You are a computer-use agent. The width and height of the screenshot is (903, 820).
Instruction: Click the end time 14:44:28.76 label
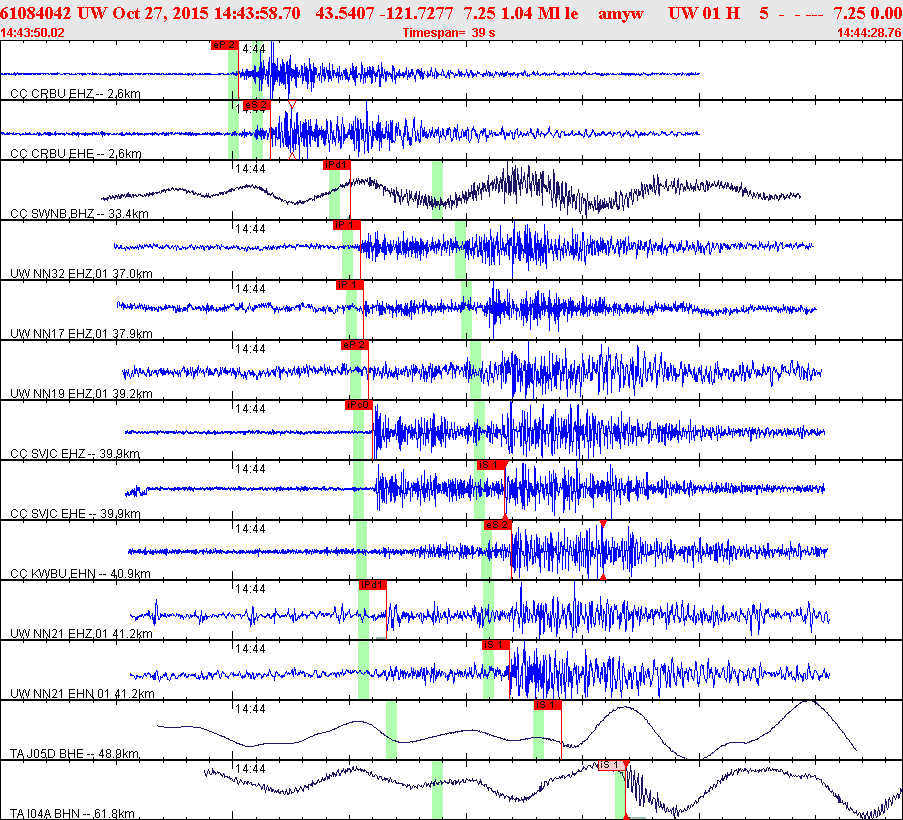pyautogui.click(x=868, y=33)
